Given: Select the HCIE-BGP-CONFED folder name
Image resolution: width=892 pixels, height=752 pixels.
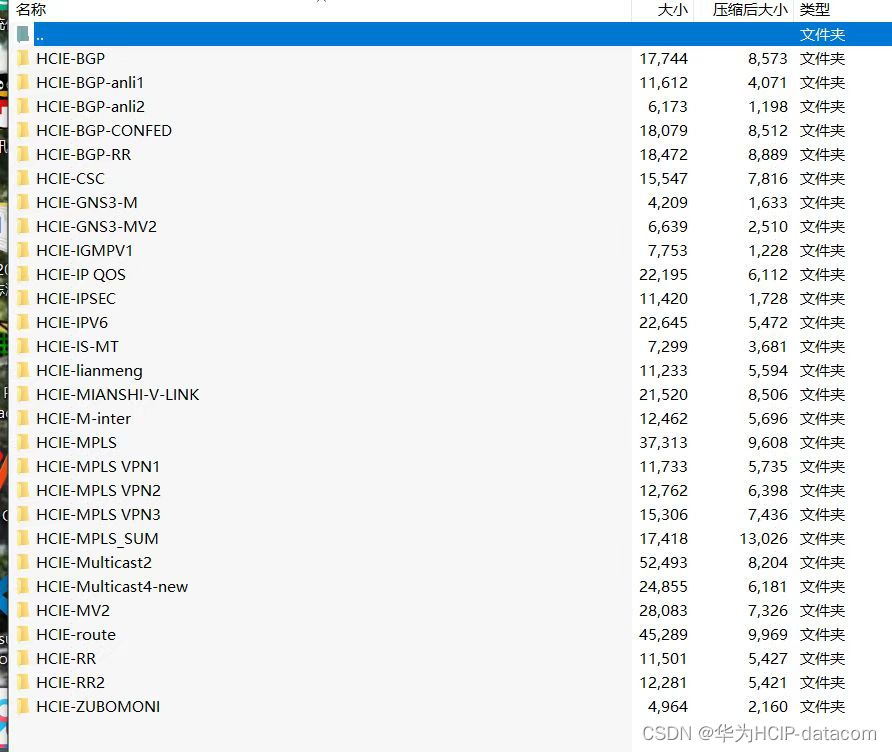Looking at the screenshot, I should pyautogui.click(x=104, y=130).
